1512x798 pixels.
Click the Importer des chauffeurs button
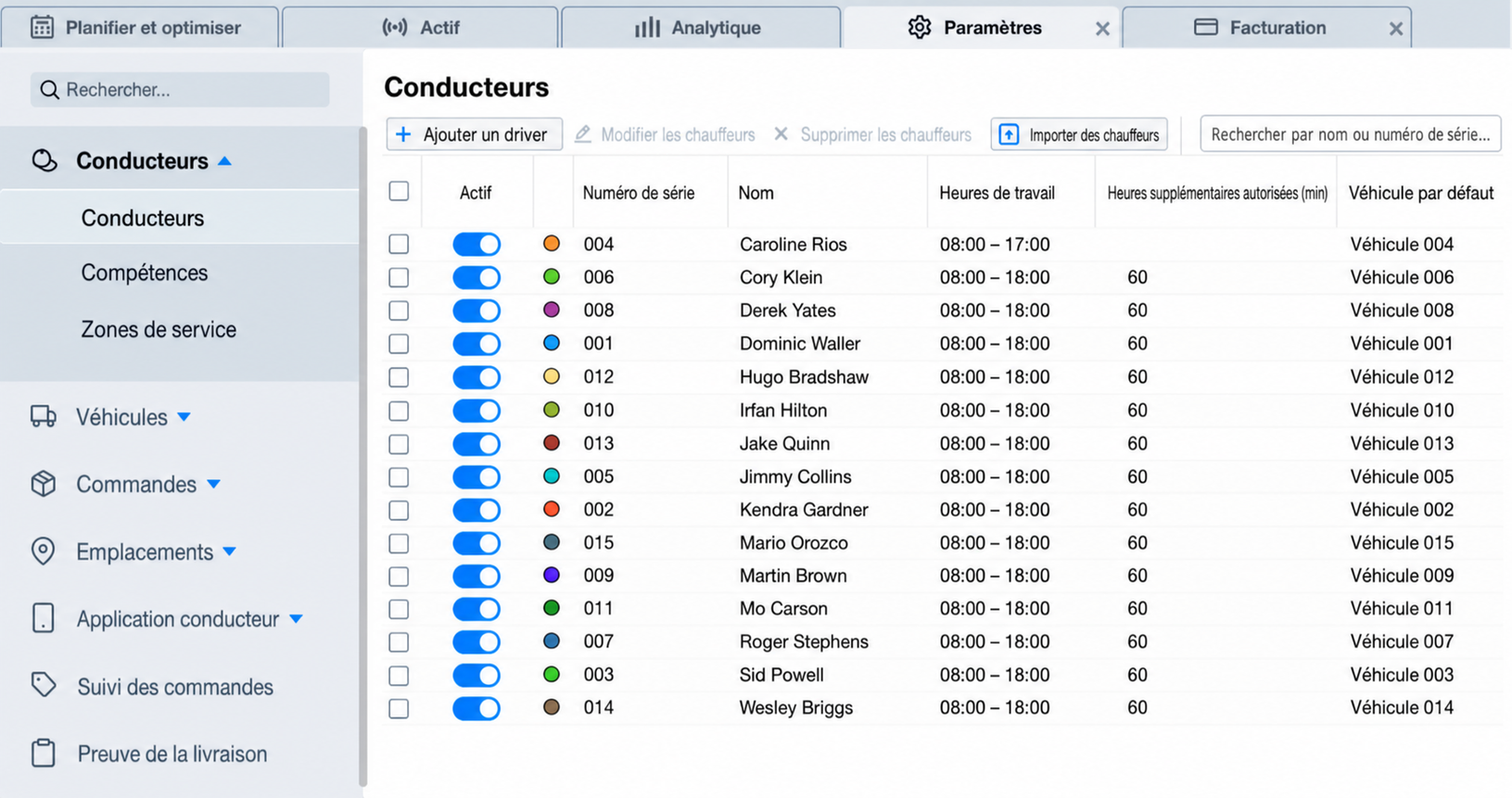[x=1079, y=134]
